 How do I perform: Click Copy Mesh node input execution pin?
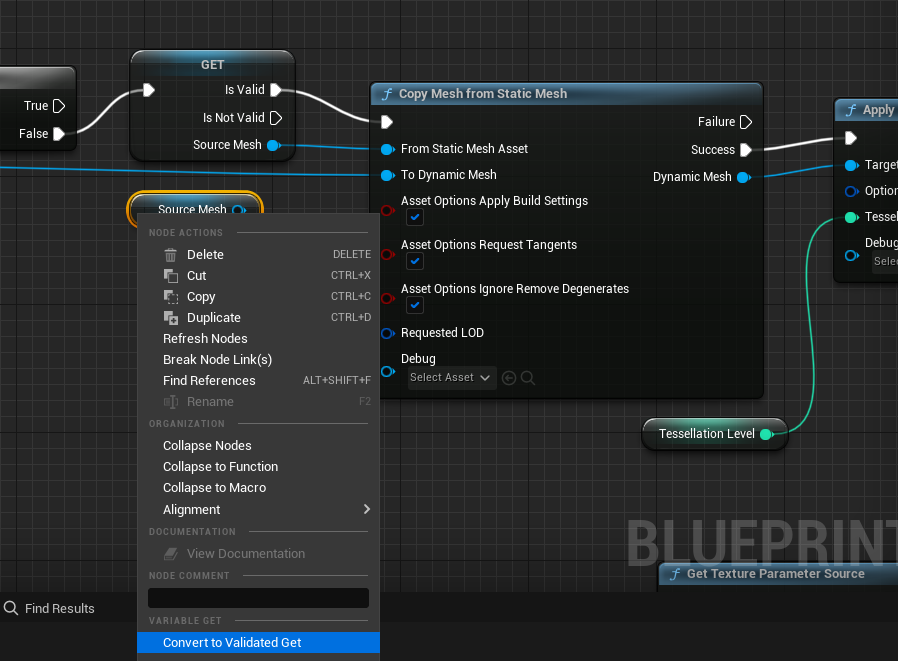(387, 122)
